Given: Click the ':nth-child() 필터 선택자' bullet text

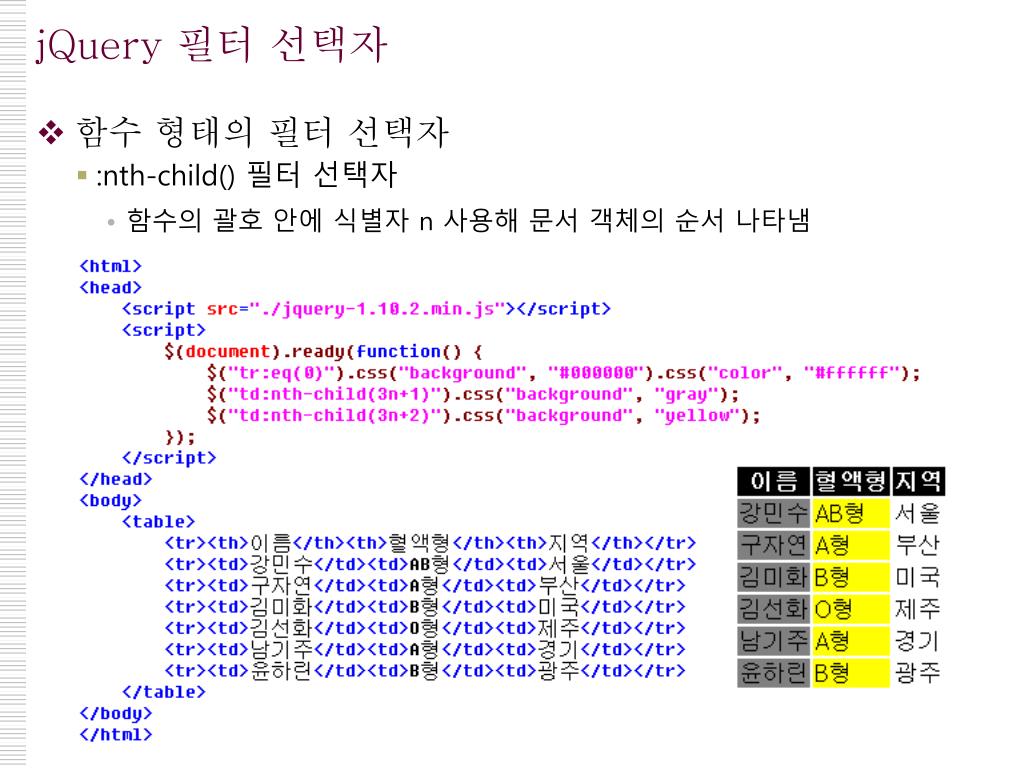Looking at the screenshot, I should (x=246, y=175).
